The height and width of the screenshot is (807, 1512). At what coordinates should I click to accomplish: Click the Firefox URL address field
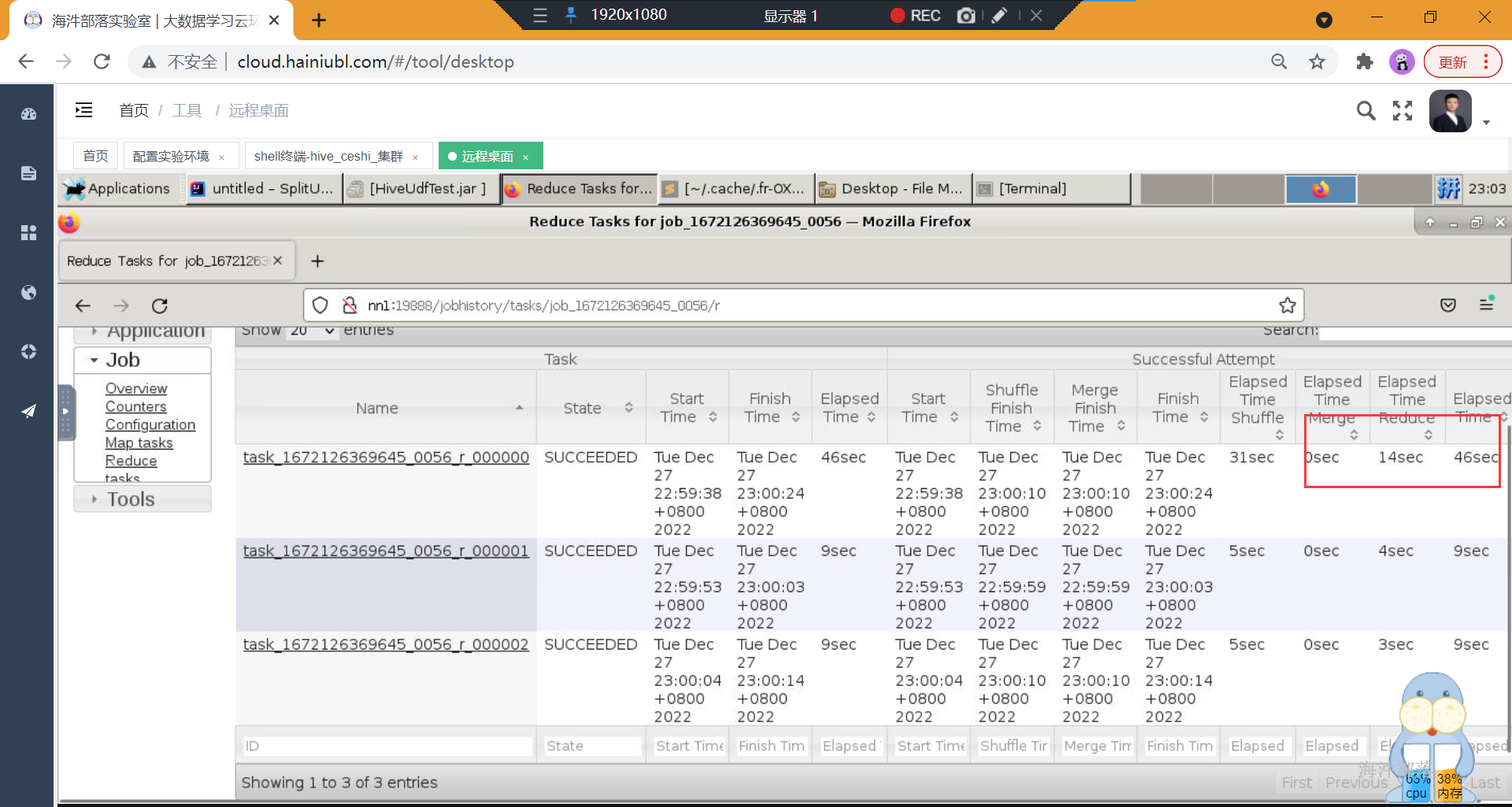[x=803, y=305]
